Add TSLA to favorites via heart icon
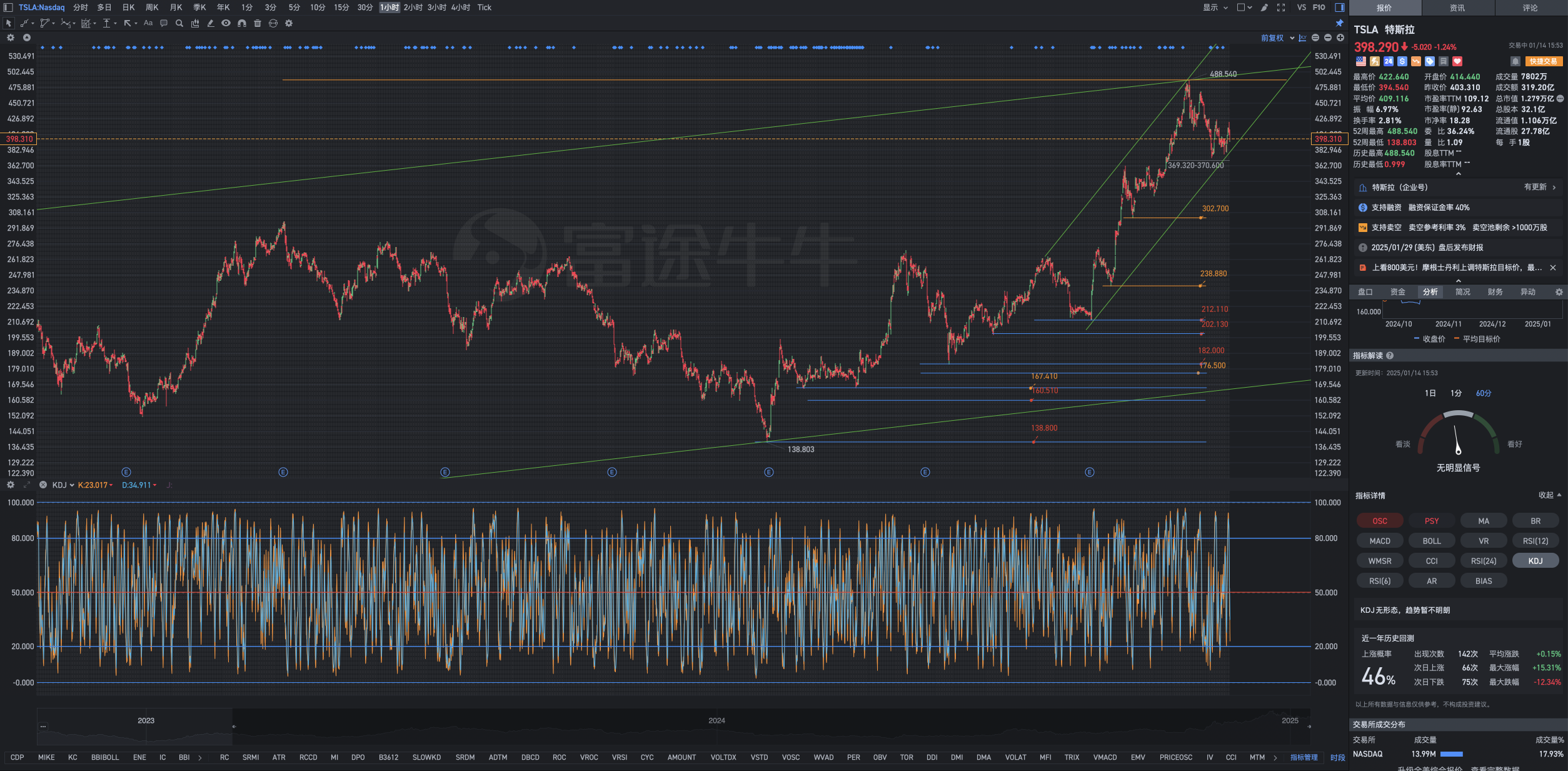Viewport: 1568px width, 771px height. (x=1457, y=61)
